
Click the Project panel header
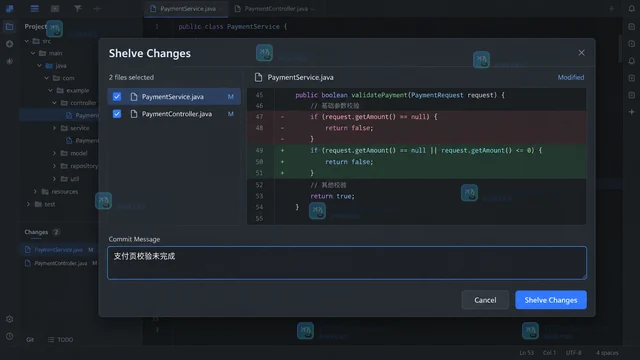click(36, 27)
